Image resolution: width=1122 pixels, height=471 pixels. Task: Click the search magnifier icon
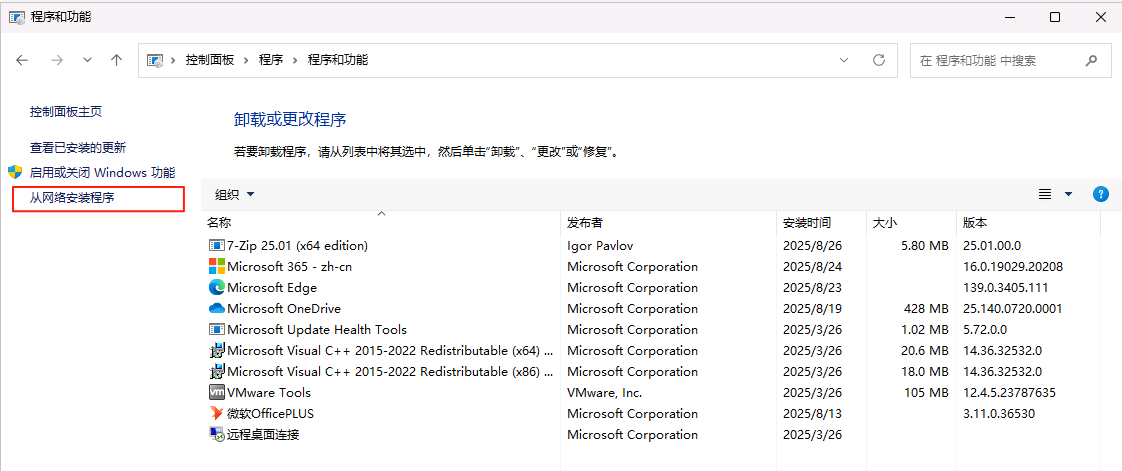[1091, 60]
